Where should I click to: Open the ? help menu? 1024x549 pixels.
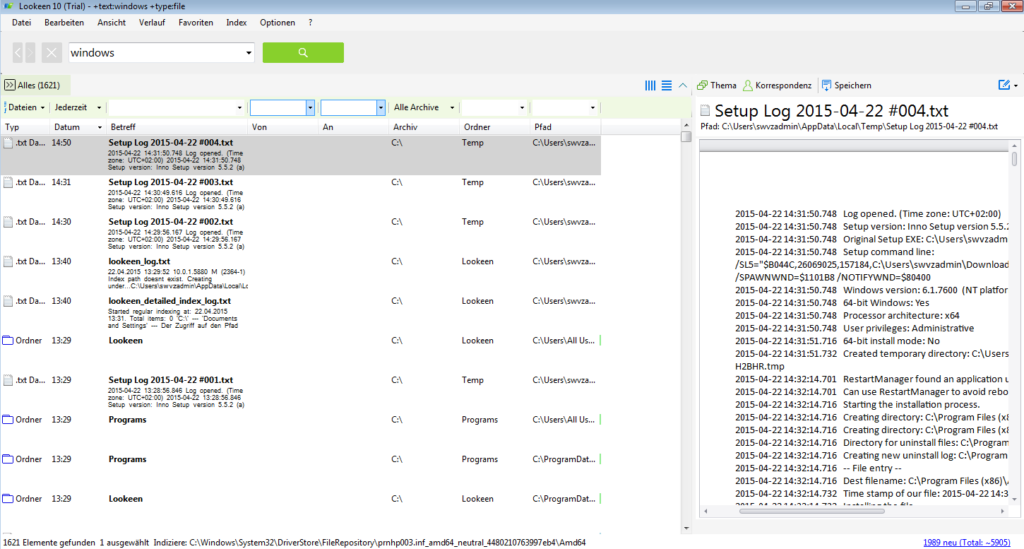(310, 23)
